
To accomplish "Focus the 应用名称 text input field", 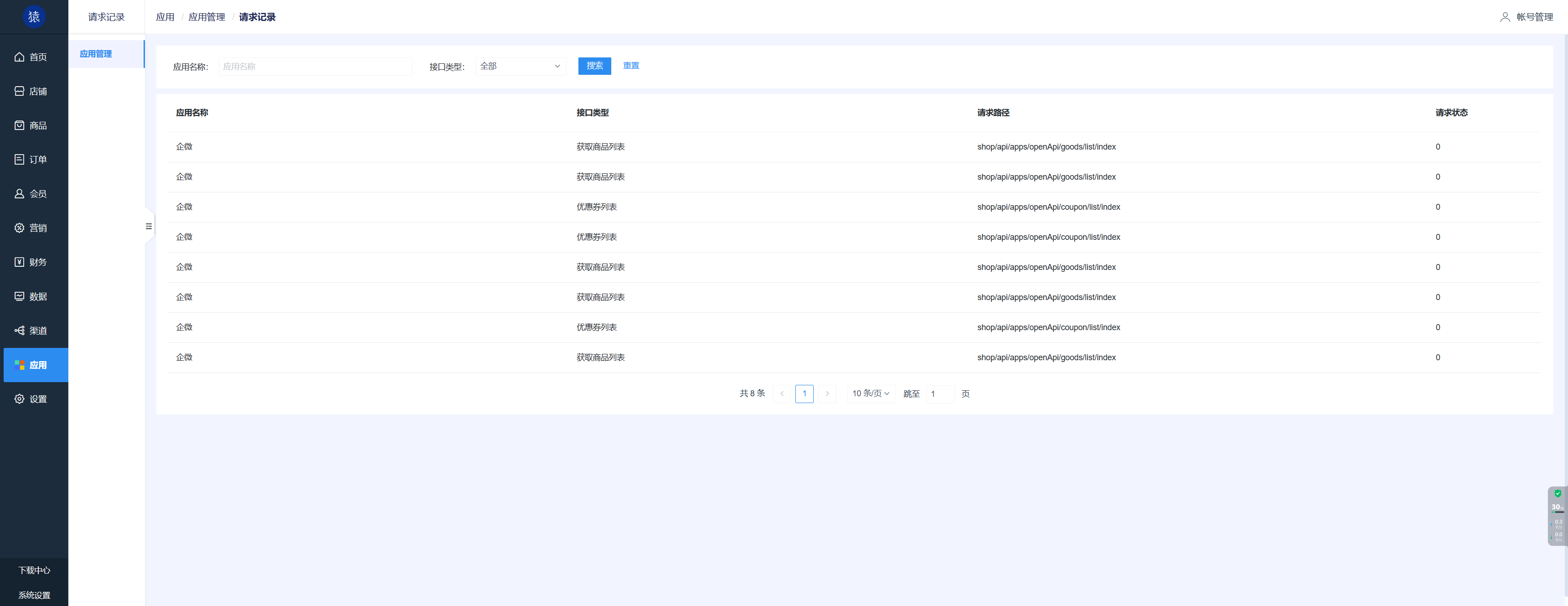I will [x=315, y=67].
